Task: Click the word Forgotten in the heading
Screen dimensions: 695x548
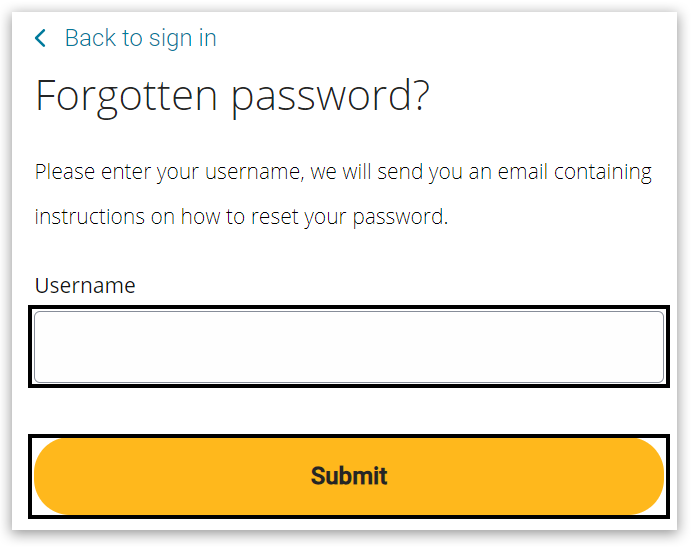Action: point(127,96)
